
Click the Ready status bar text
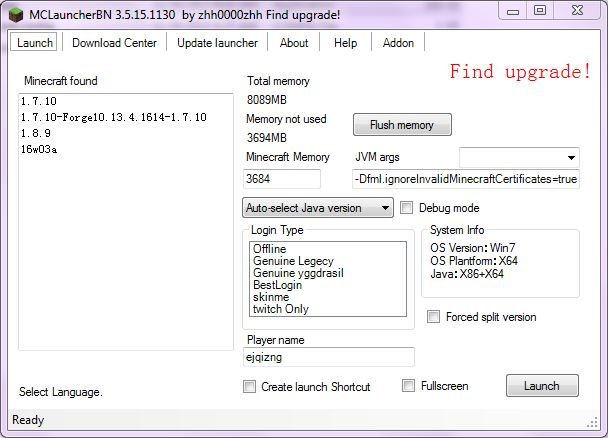tap(28, 420)
